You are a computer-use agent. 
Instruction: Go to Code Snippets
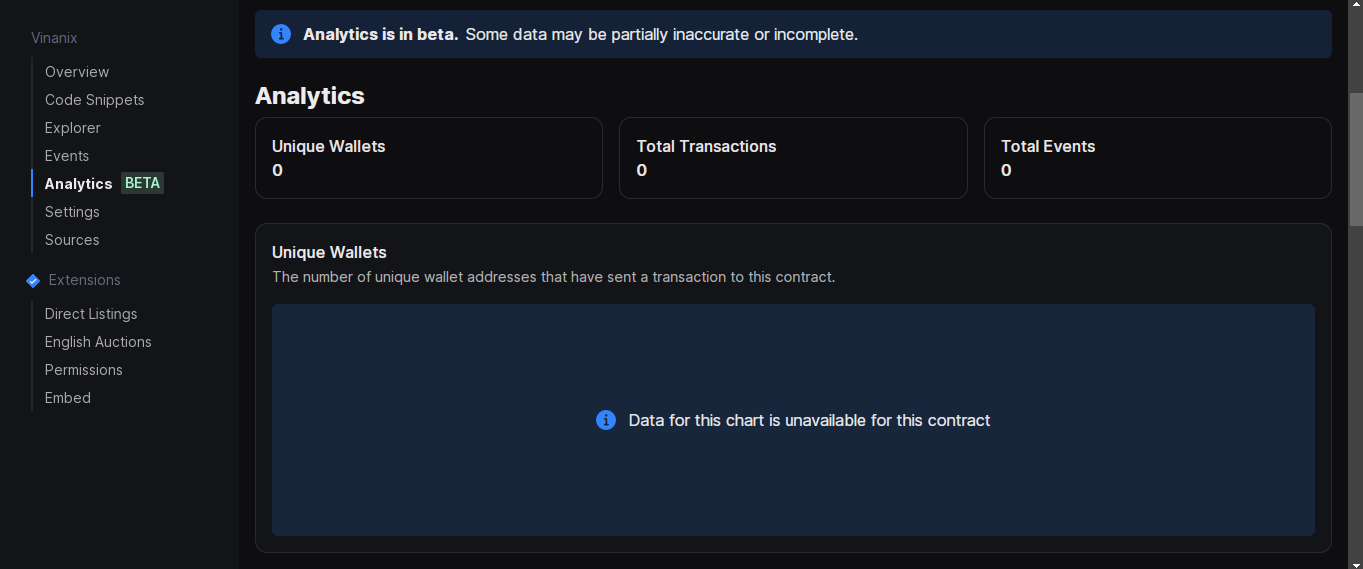click(95, 100)
